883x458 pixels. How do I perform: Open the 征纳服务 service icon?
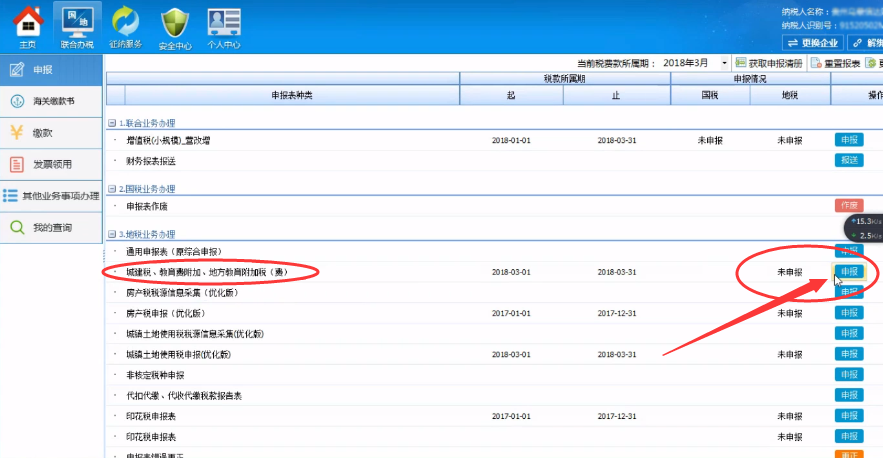[126, 26]
